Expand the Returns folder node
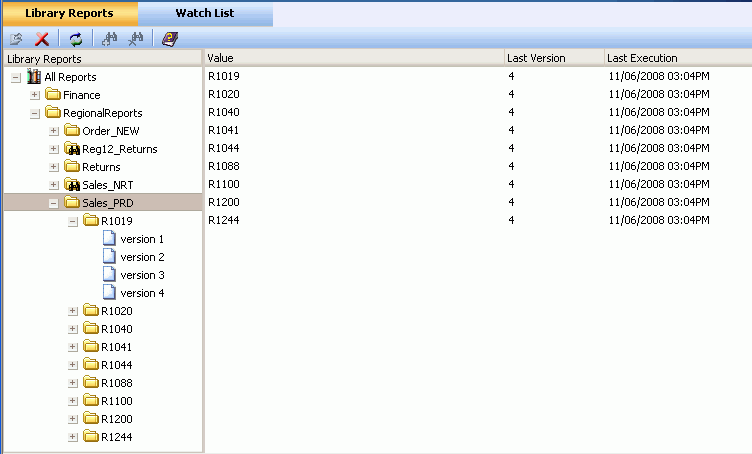Image resolution: width=752 pixels, height=454 pixels. pyautogui.click(x=54, y=167)
